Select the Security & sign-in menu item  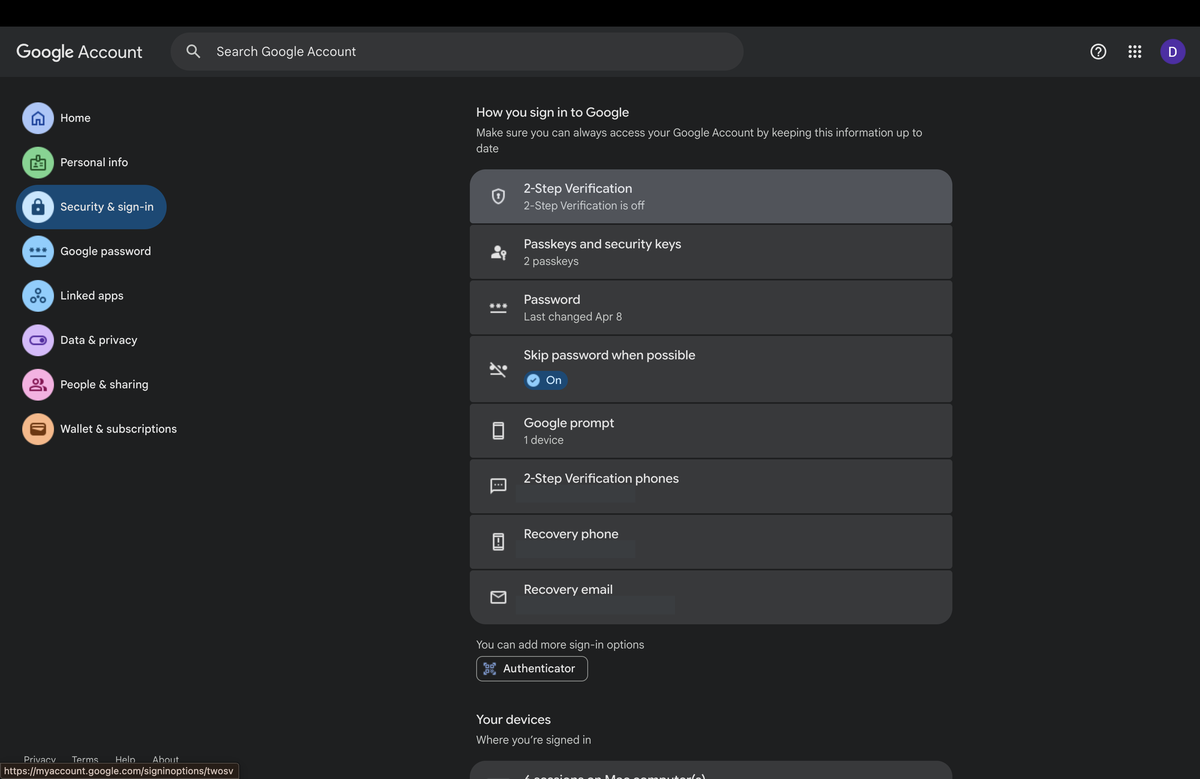91,207
